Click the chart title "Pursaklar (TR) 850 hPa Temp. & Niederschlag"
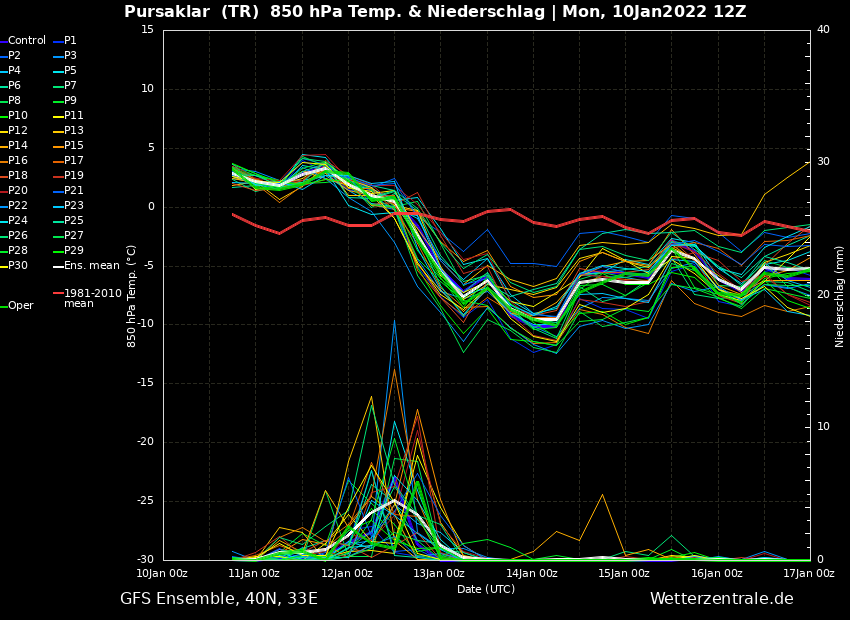Image resolution: width=850 pixels, height=620 pixels. 334,11
